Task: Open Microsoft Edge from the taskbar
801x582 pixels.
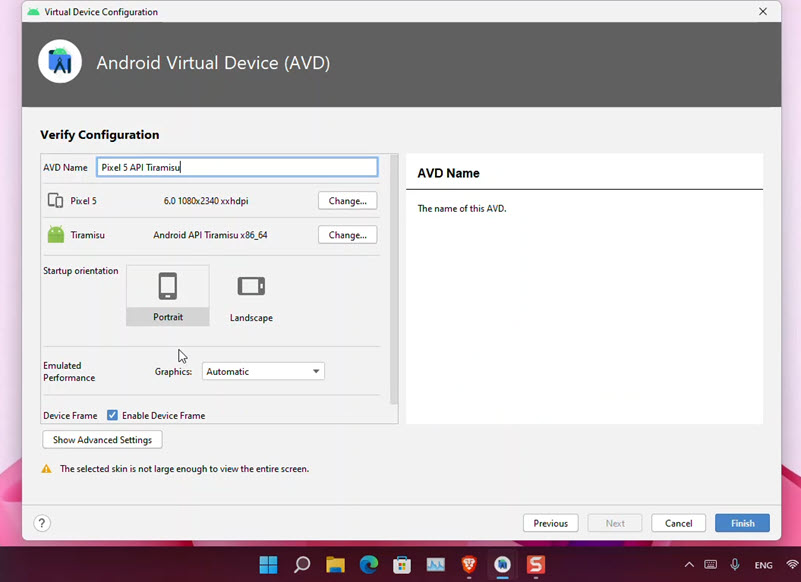Action: (369, 565)
